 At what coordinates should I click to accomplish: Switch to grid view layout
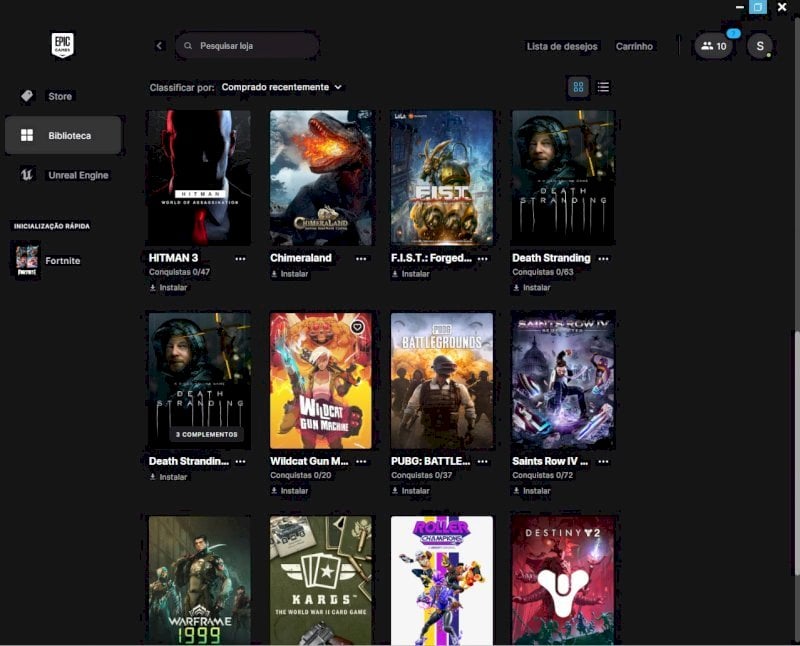click(x=578, y=87)
